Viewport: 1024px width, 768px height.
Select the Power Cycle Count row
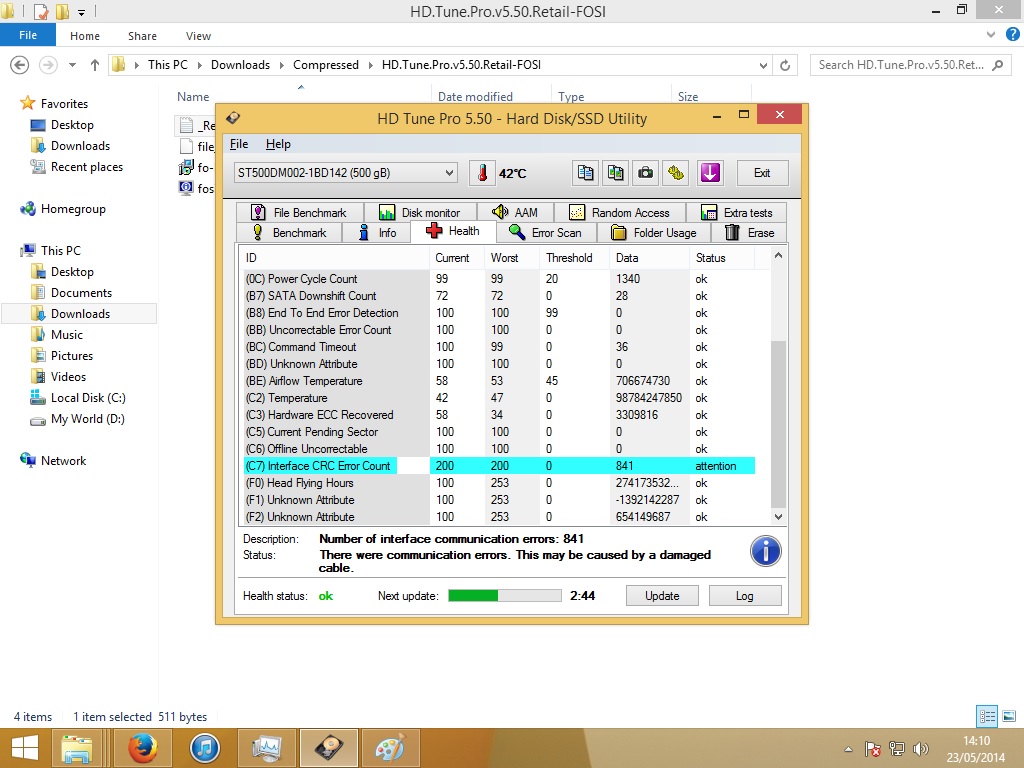click(500, 279)
